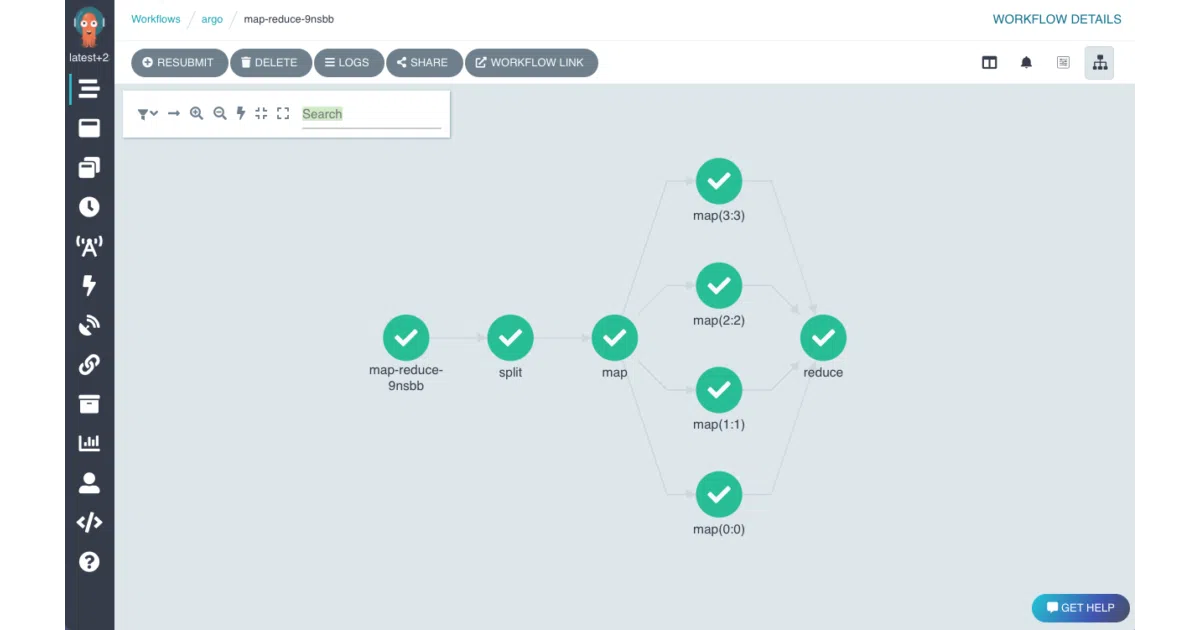1200x630 pixels.
Task: Click the graph Search field
Action: click(371, 114)
